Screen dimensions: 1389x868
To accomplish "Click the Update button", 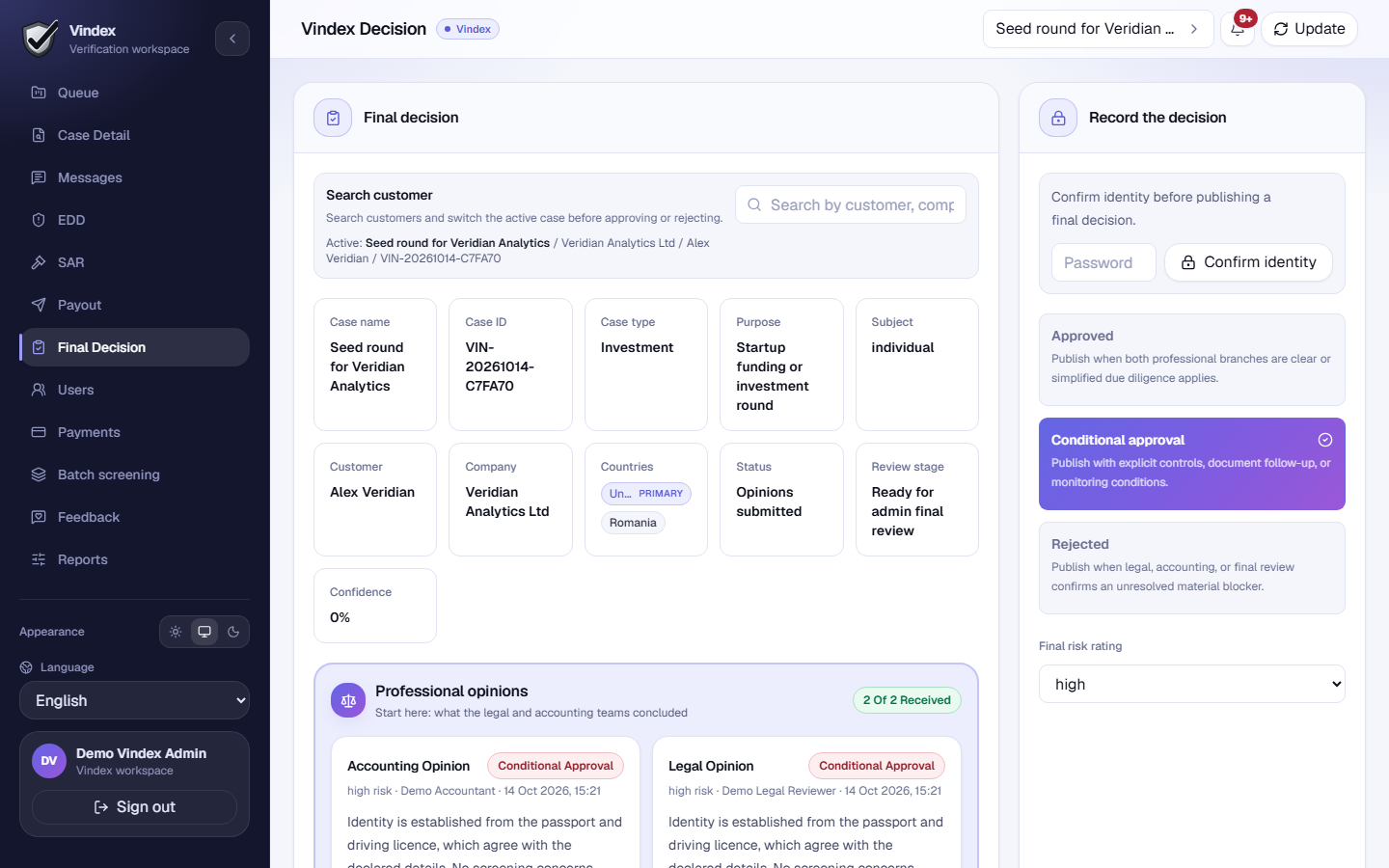I will [x=1309, y=29].
